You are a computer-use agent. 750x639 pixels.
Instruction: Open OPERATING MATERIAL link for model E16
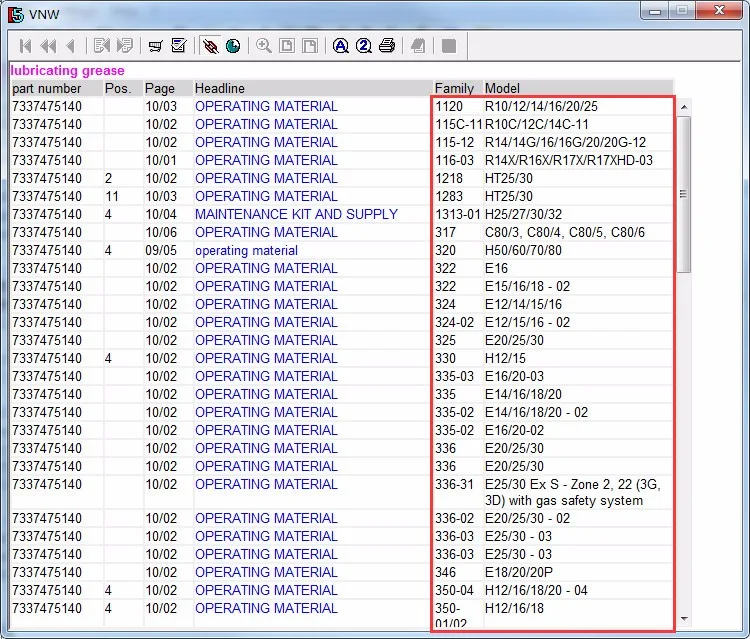[x=266, y=268]
